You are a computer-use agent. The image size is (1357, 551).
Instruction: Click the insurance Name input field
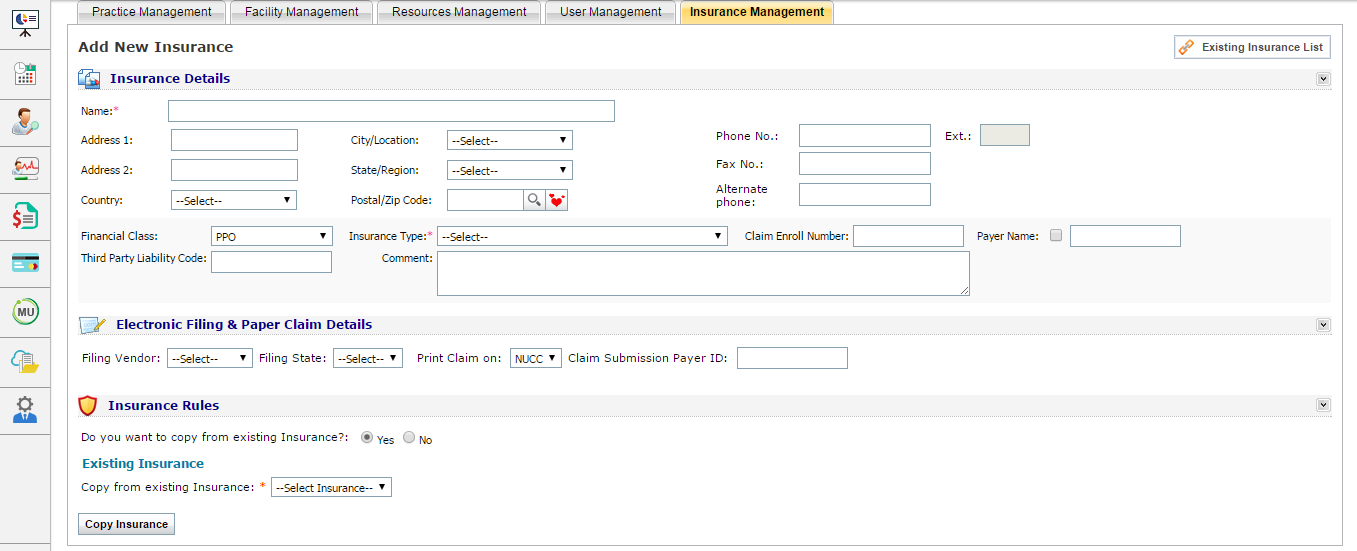click(391, 111)
